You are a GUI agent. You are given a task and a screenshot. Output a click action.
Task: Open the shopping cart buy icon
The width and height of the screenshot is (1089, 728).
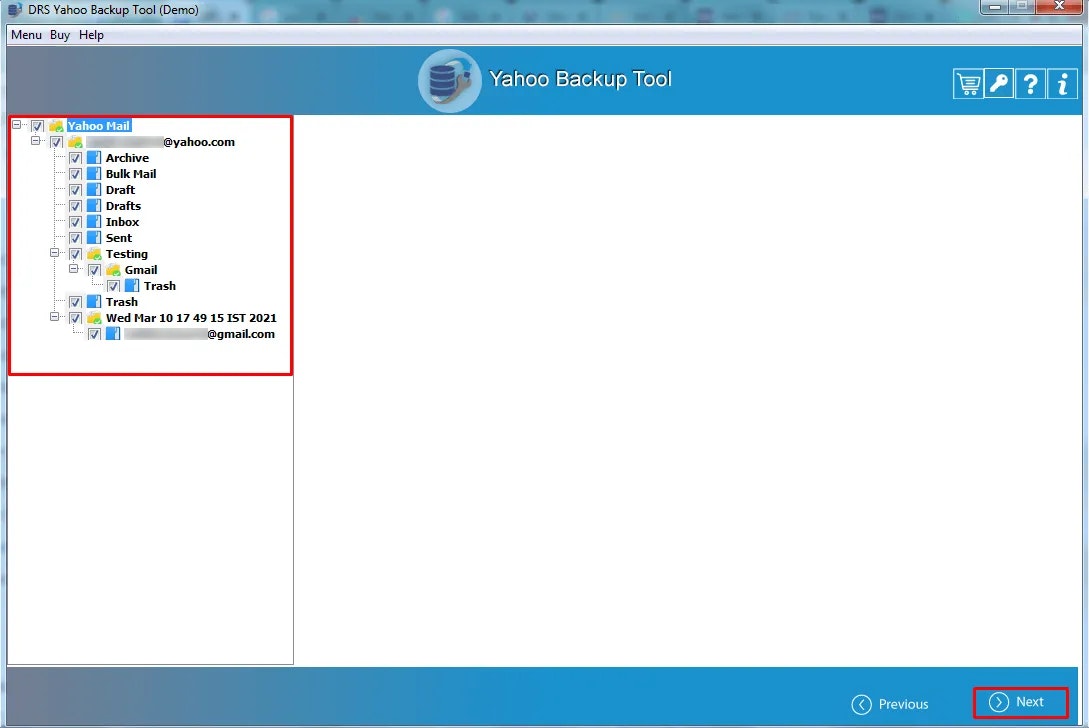967,84
